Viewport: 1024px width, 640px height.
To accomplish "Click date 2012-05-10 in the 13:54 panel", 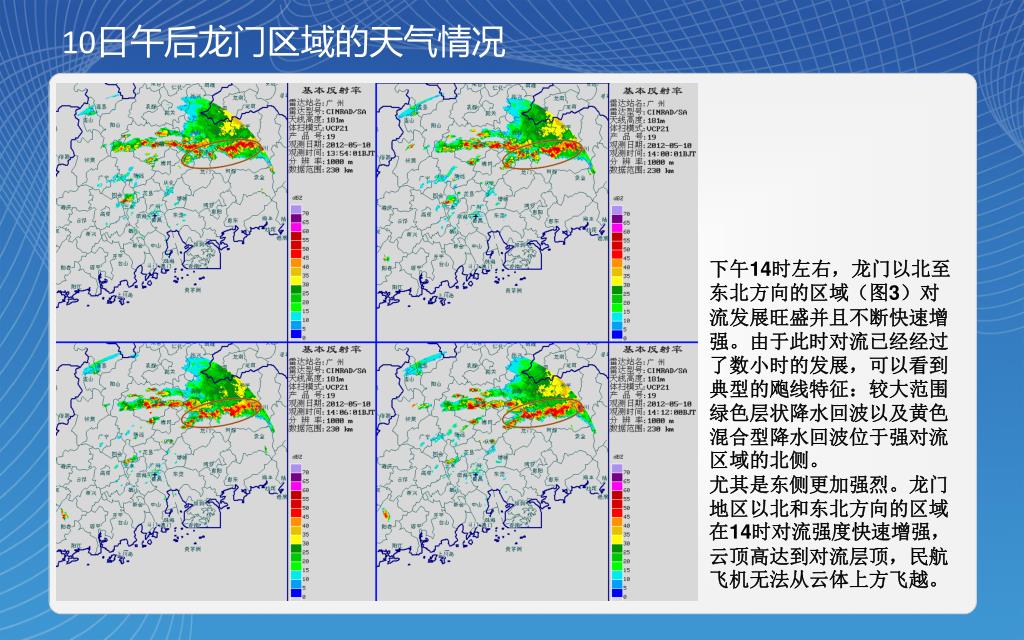I will click(x=348, y=145).
